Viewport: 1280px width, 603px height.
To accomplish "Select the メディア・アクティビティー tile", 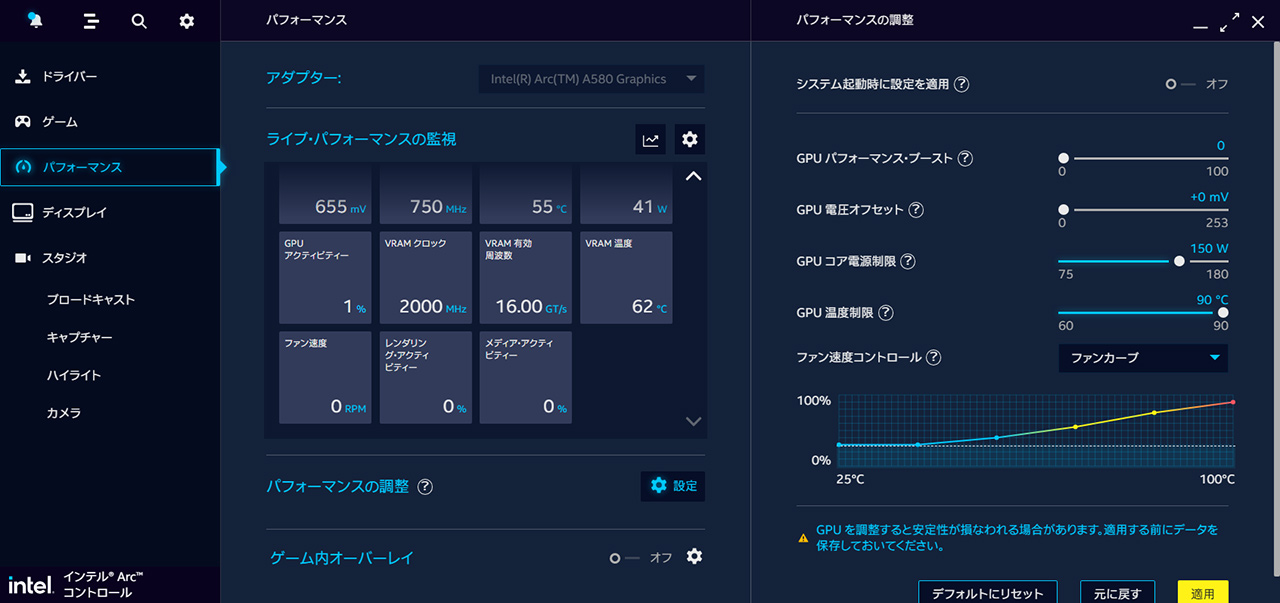I will point(526,378).
